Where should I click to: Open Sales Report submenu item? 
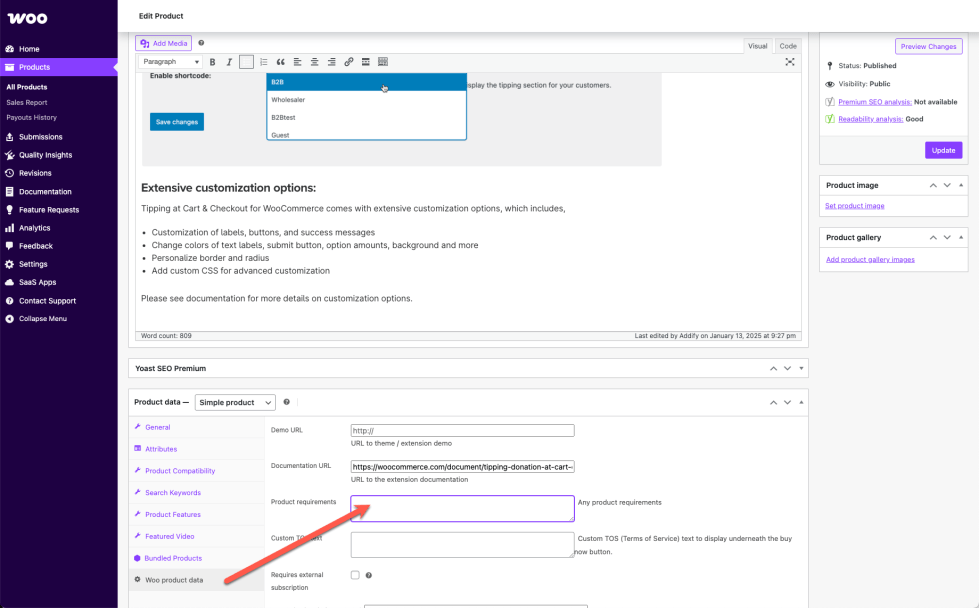tap(27, 102)
